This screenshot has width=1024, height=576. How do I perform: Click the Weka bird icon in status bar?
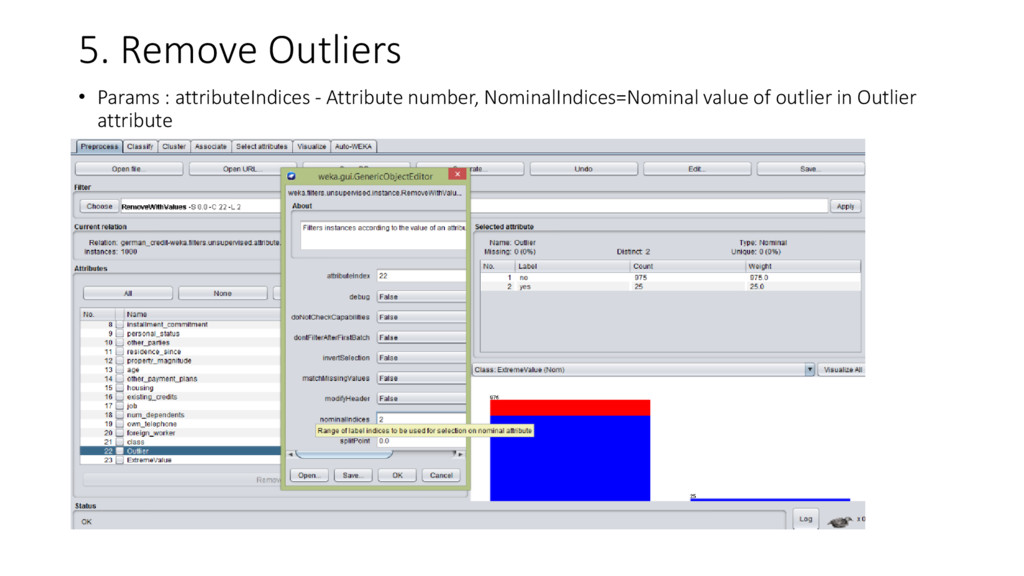coord(840,521)
